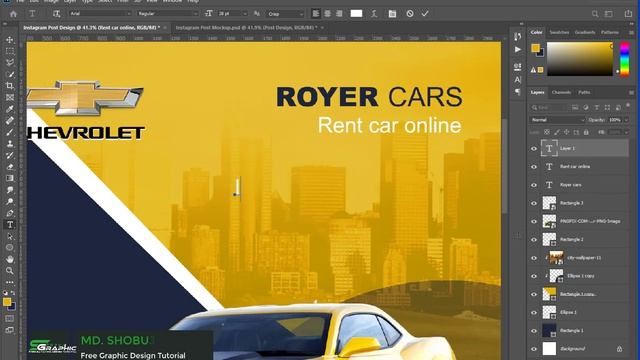Hide the Layer 1 text layer
The image size is (640, 360).
coord(534,149)
